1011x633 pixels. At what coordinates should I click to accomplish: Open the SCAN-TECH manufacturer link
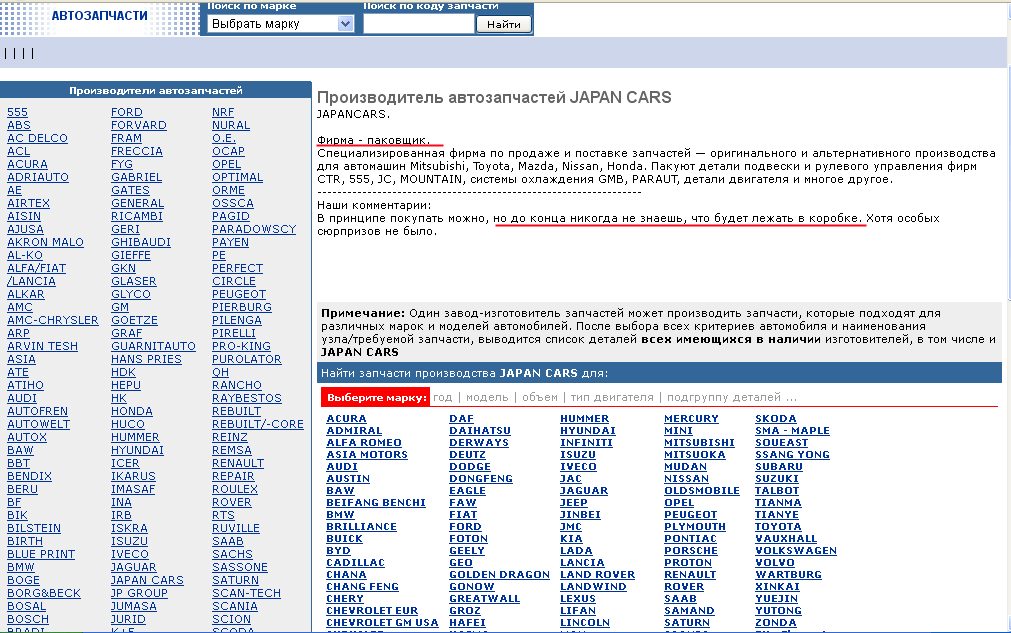point(246,593)
